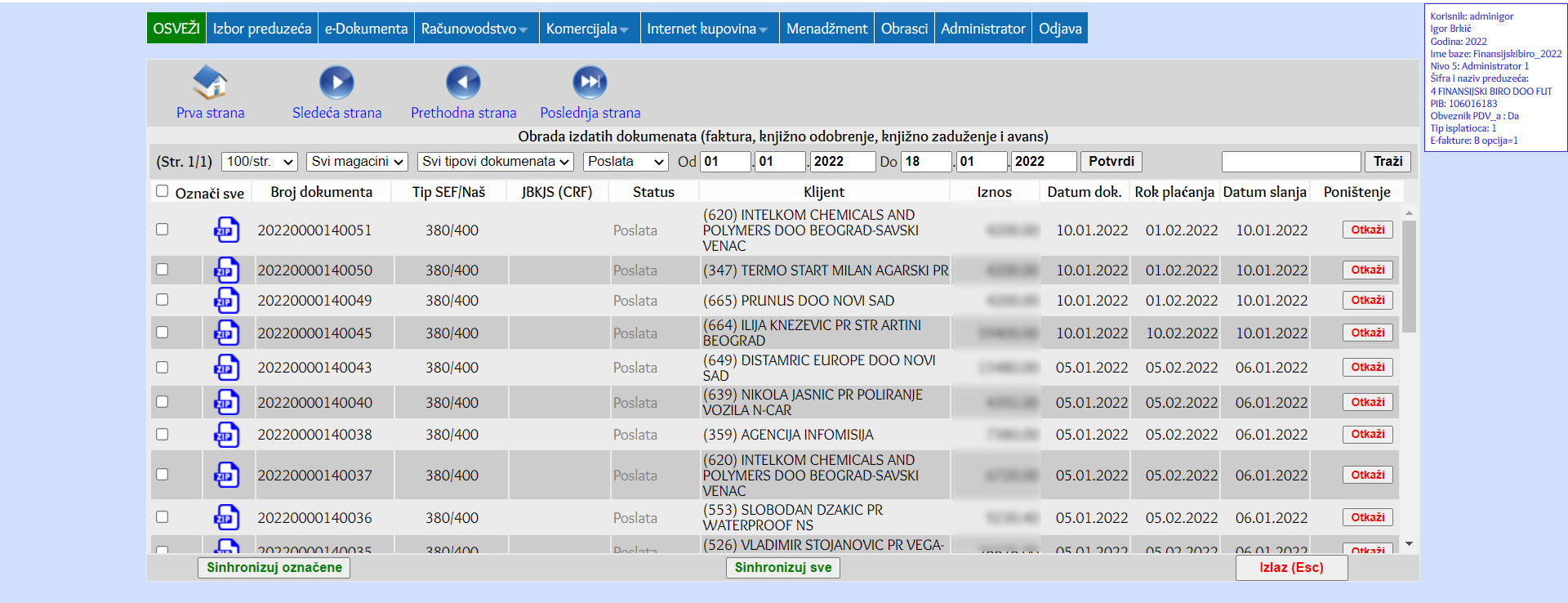1568x603 pixels.
Task: Open Administrator menu item
Action: (x=982, y=29)
